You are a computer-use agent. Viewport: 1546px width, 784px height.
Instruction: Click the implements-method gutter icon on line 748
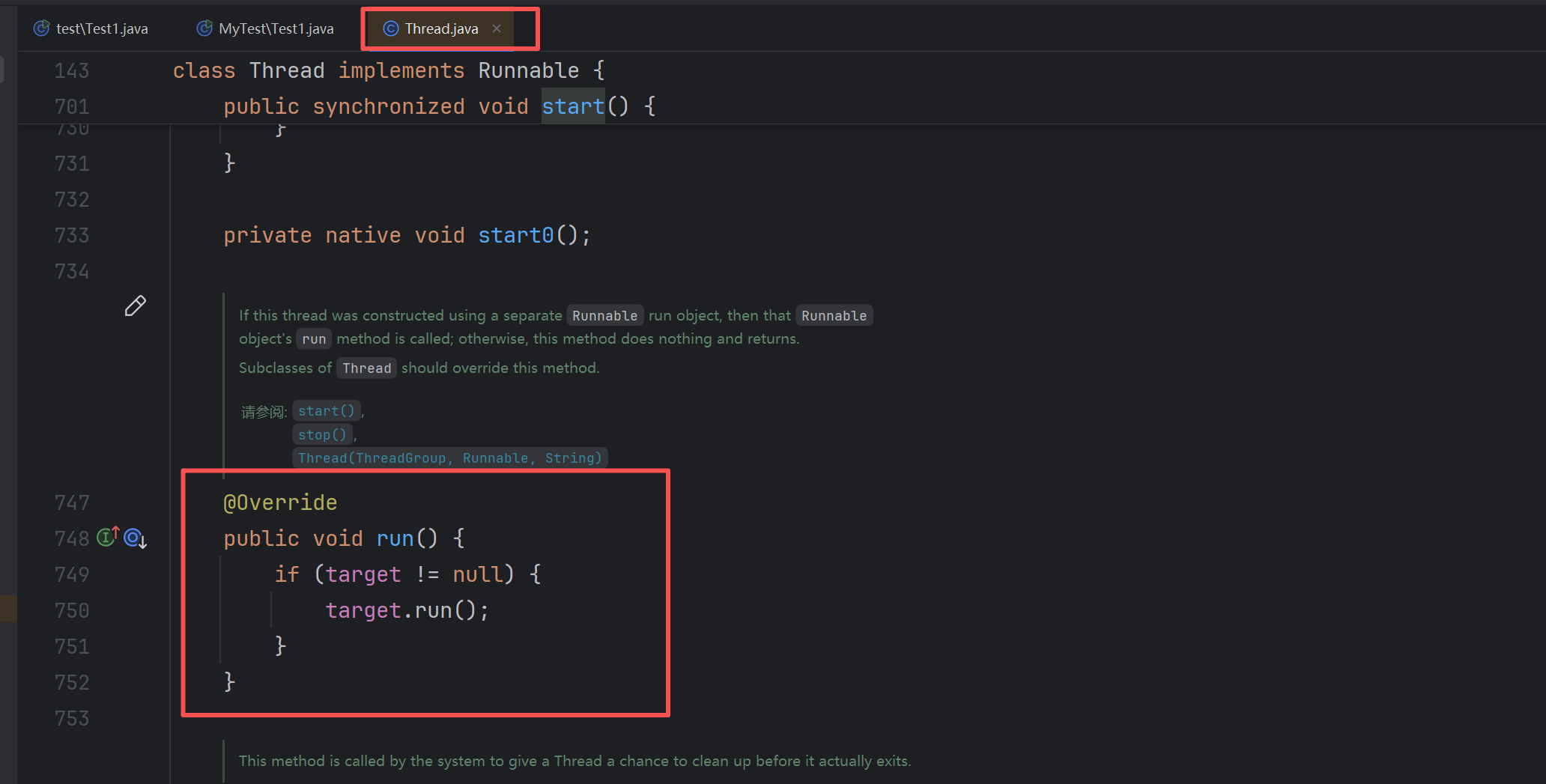pos(108,536)
